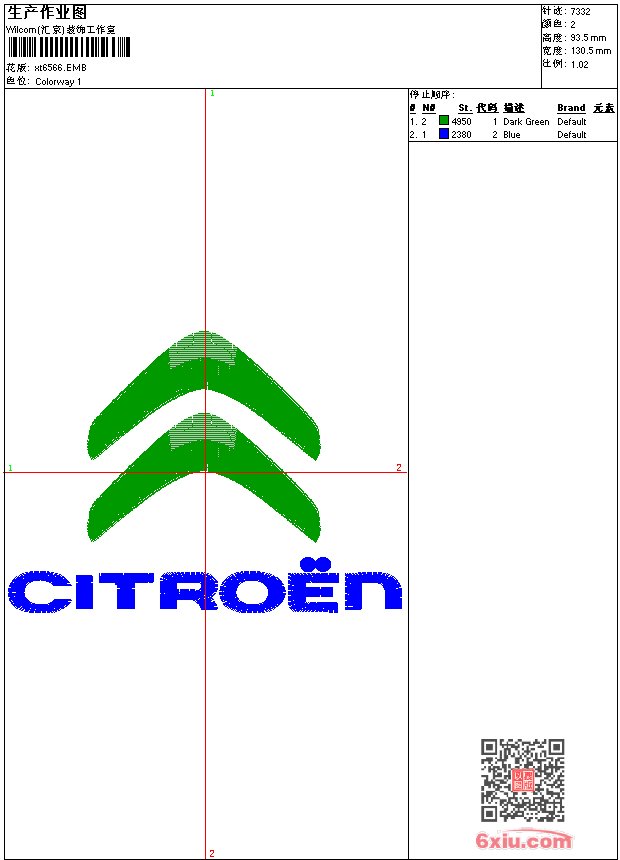Click the blue CITROËN embroidered lettering
The image size is (620, 860).
205,585
